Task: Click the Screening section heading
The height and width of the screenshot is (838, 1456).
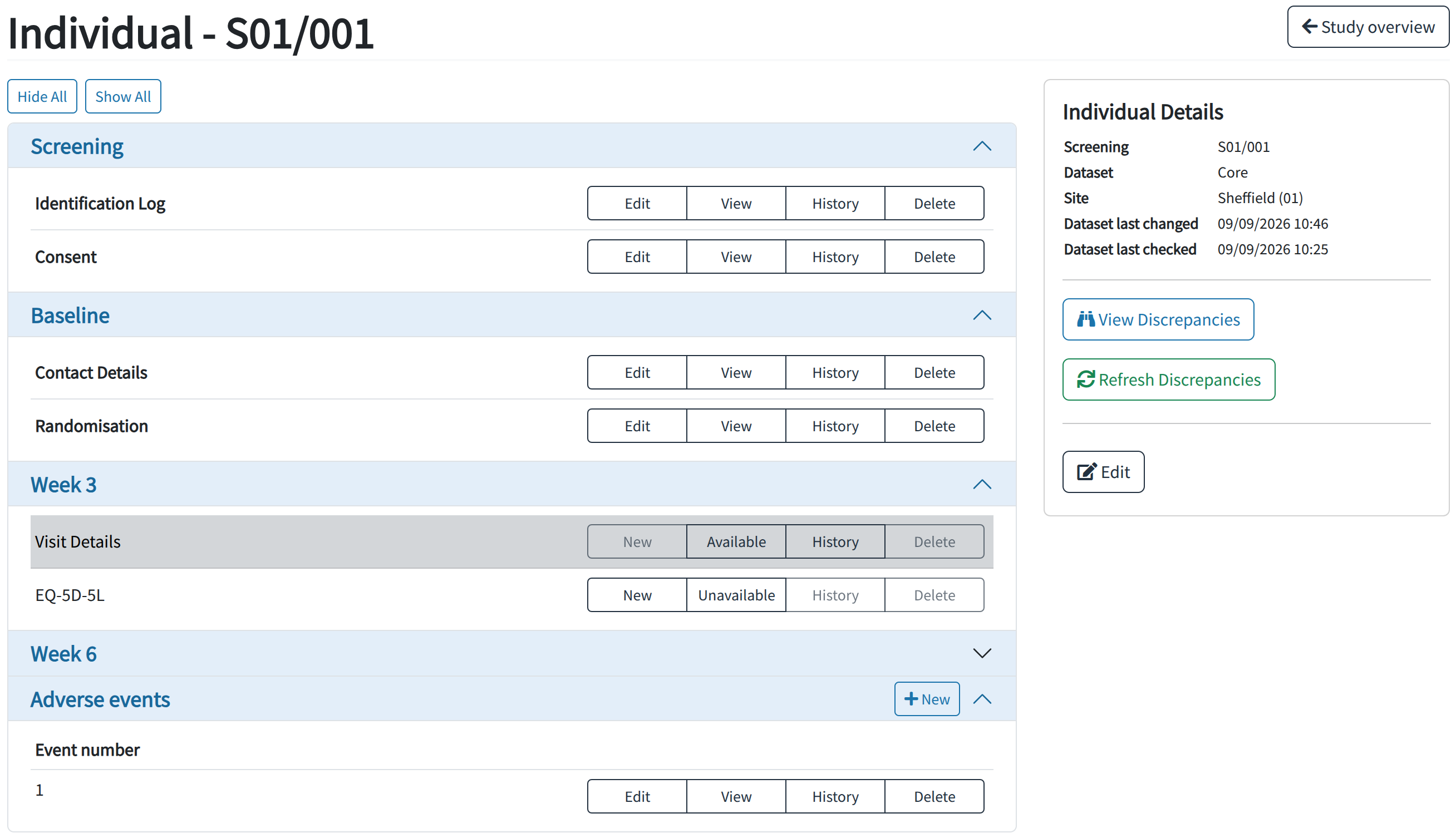Action: click(x=77, y=146)
